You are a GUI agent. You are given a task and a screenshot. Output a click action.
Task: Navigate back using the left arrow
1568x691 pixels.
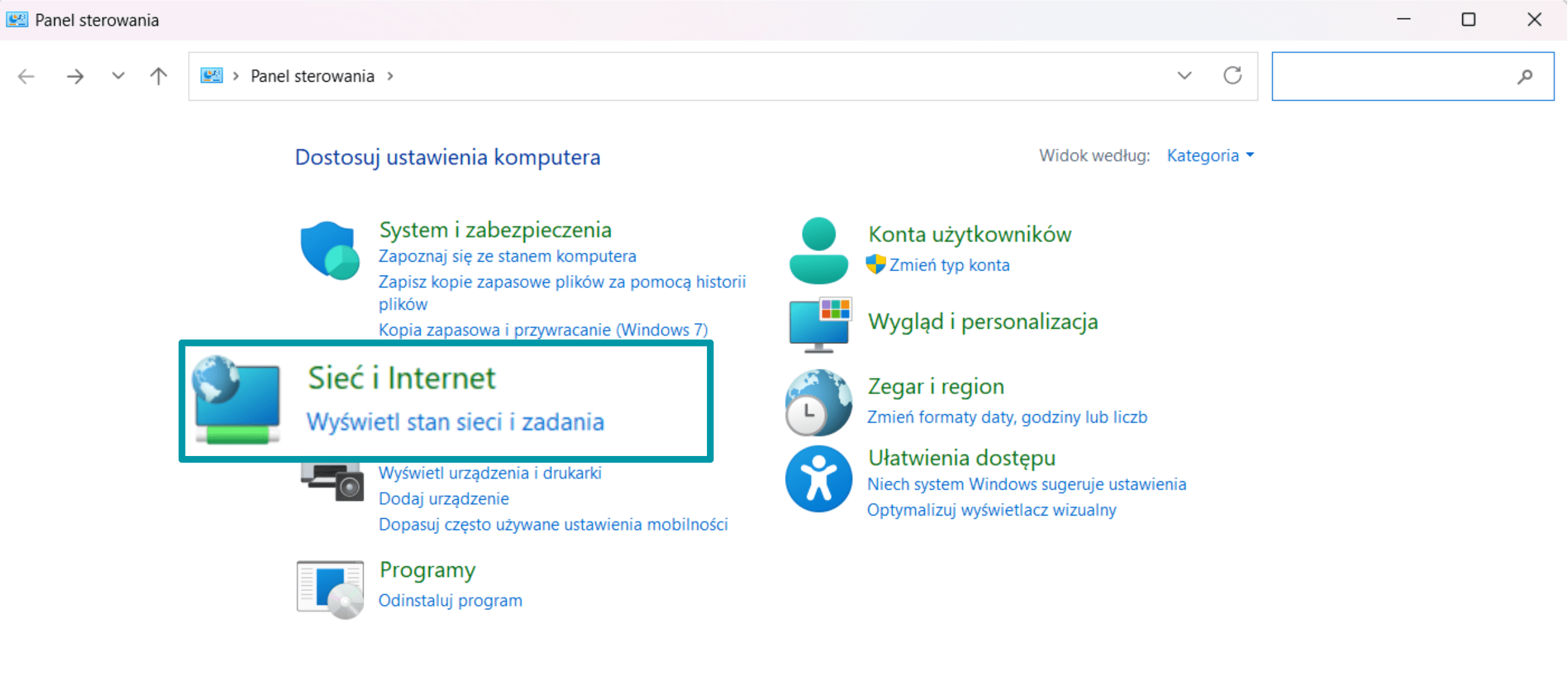(x=25, y=75)
